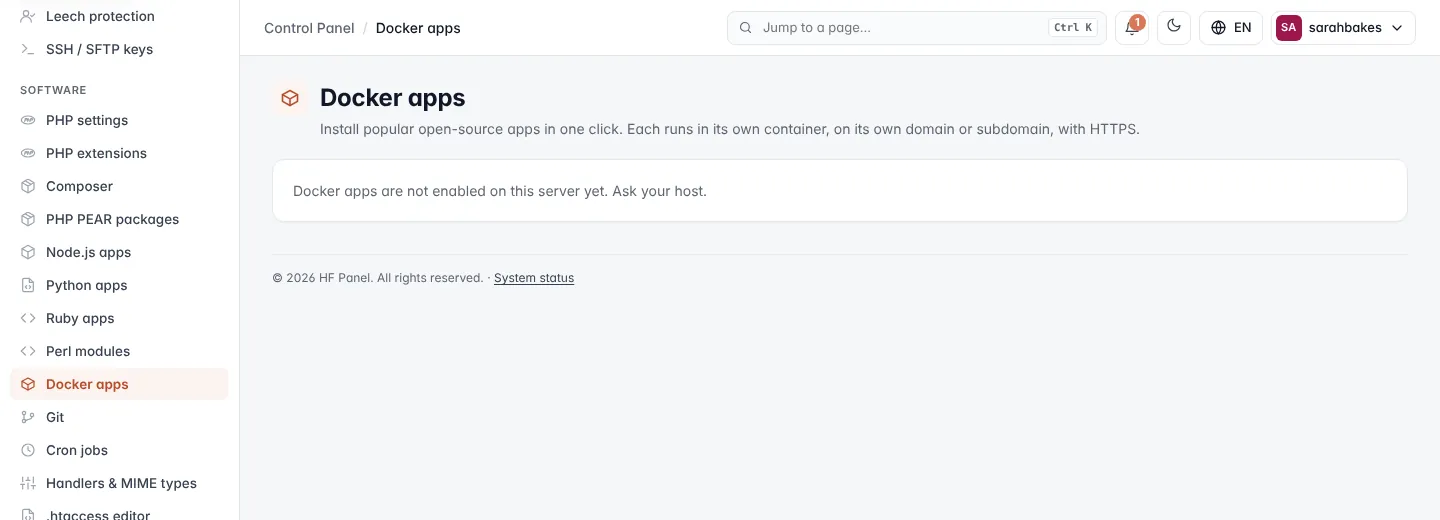The height and width of the screenshot is (520, 1440).
Task: Click the Docker apps page title
Action: pyautogui.click(x=393, y=98)
